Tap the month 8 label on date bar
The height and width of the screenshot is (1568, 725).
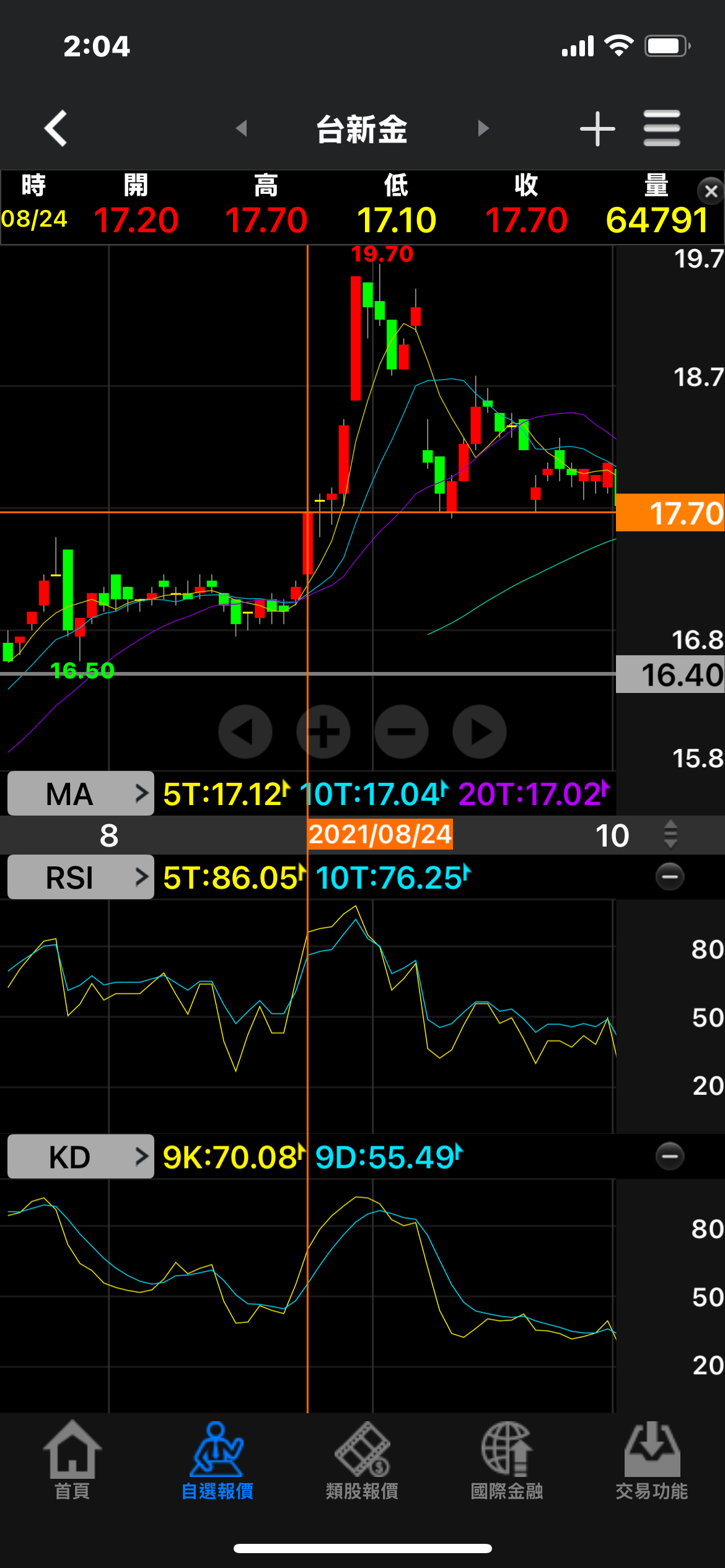109,835
